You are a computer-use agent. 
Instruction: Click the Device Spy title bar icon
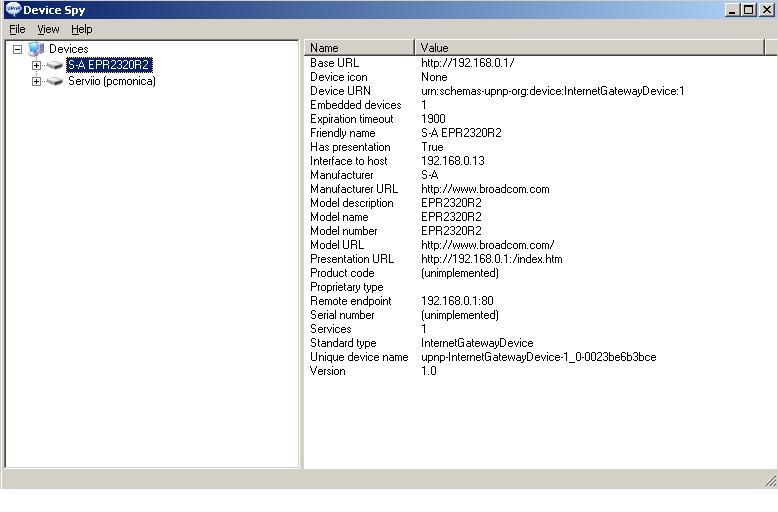point(13,9)
